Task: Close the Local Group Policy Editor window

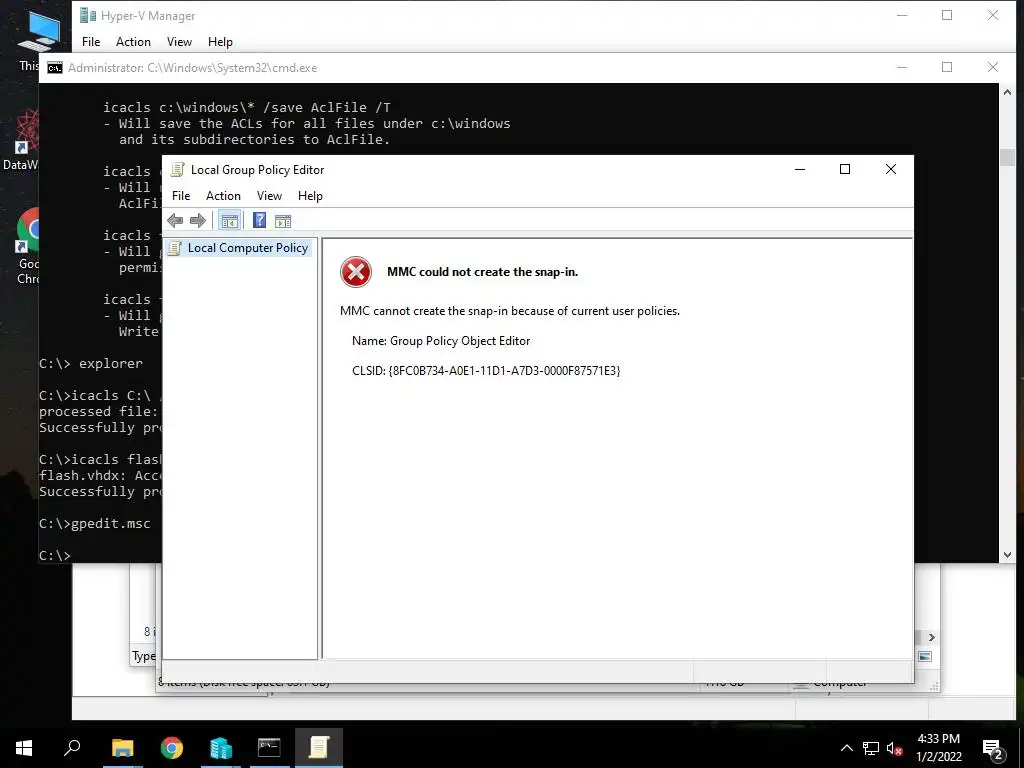Action: 890,169
